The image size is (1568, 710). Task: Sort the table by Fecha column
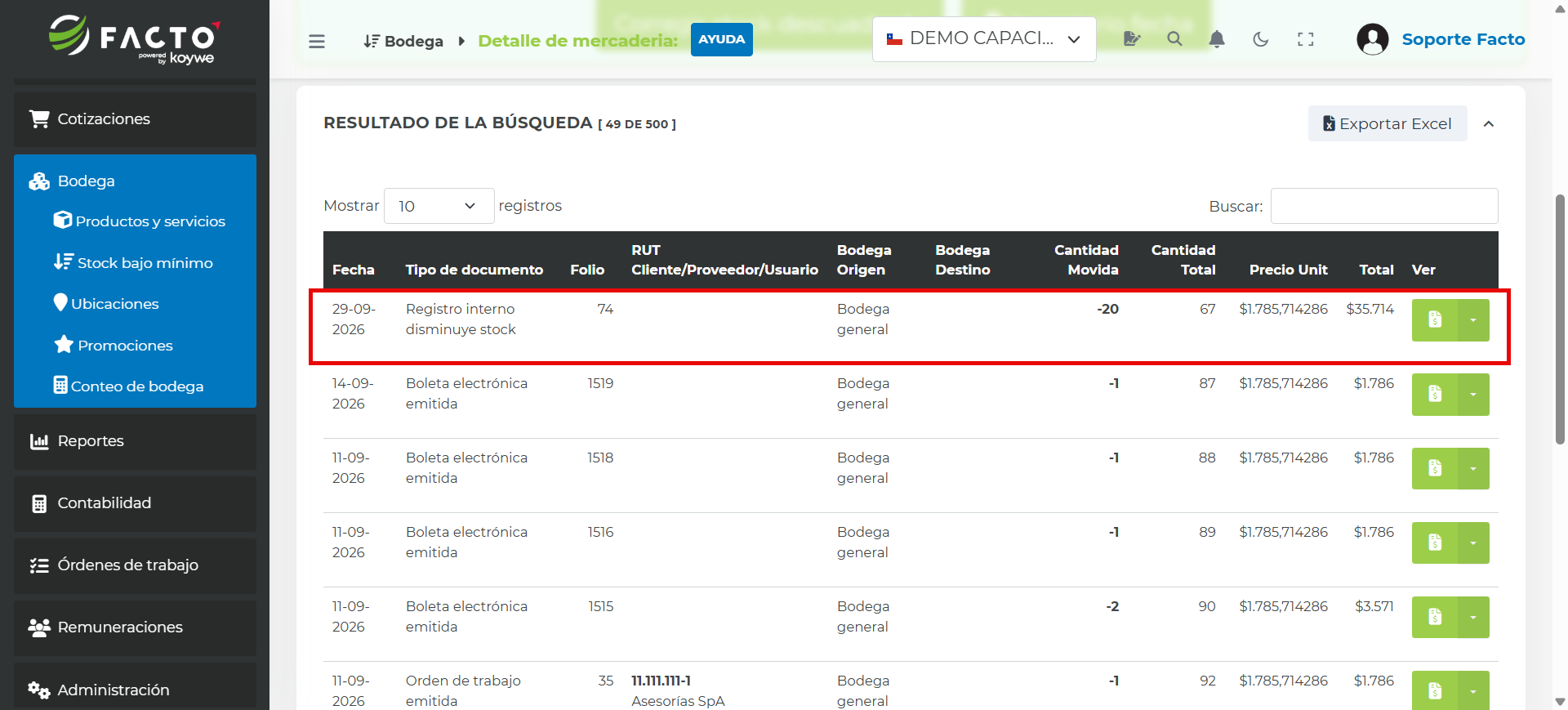click(x=354, y=270)
